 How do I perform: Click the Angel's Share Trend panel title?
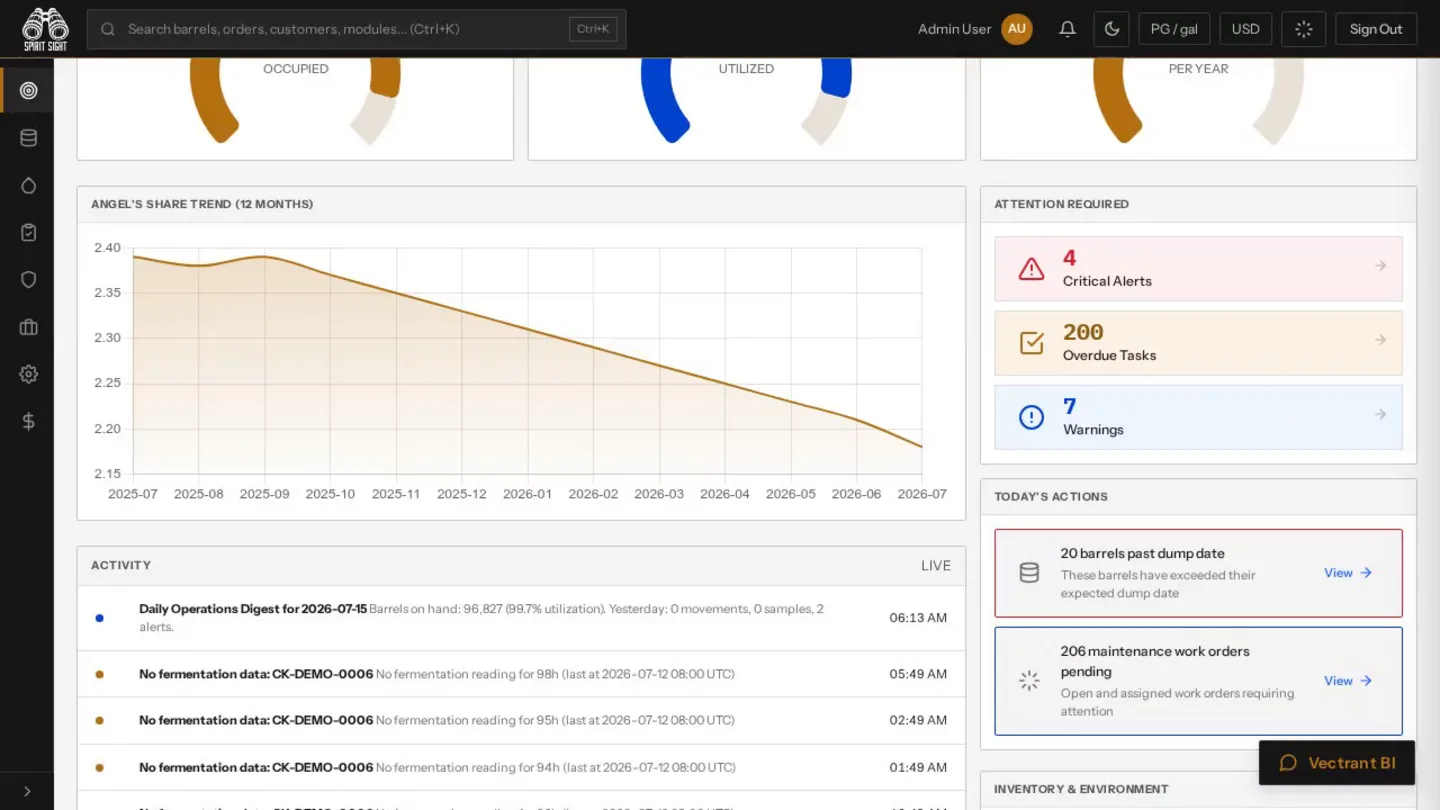[x=202, y=204]
